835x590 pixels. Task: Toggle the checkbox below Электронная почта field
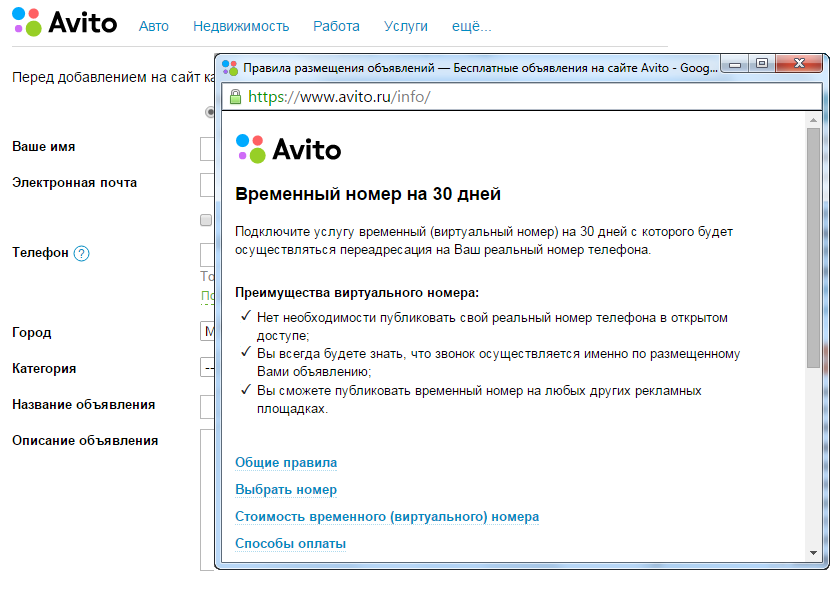206,220
